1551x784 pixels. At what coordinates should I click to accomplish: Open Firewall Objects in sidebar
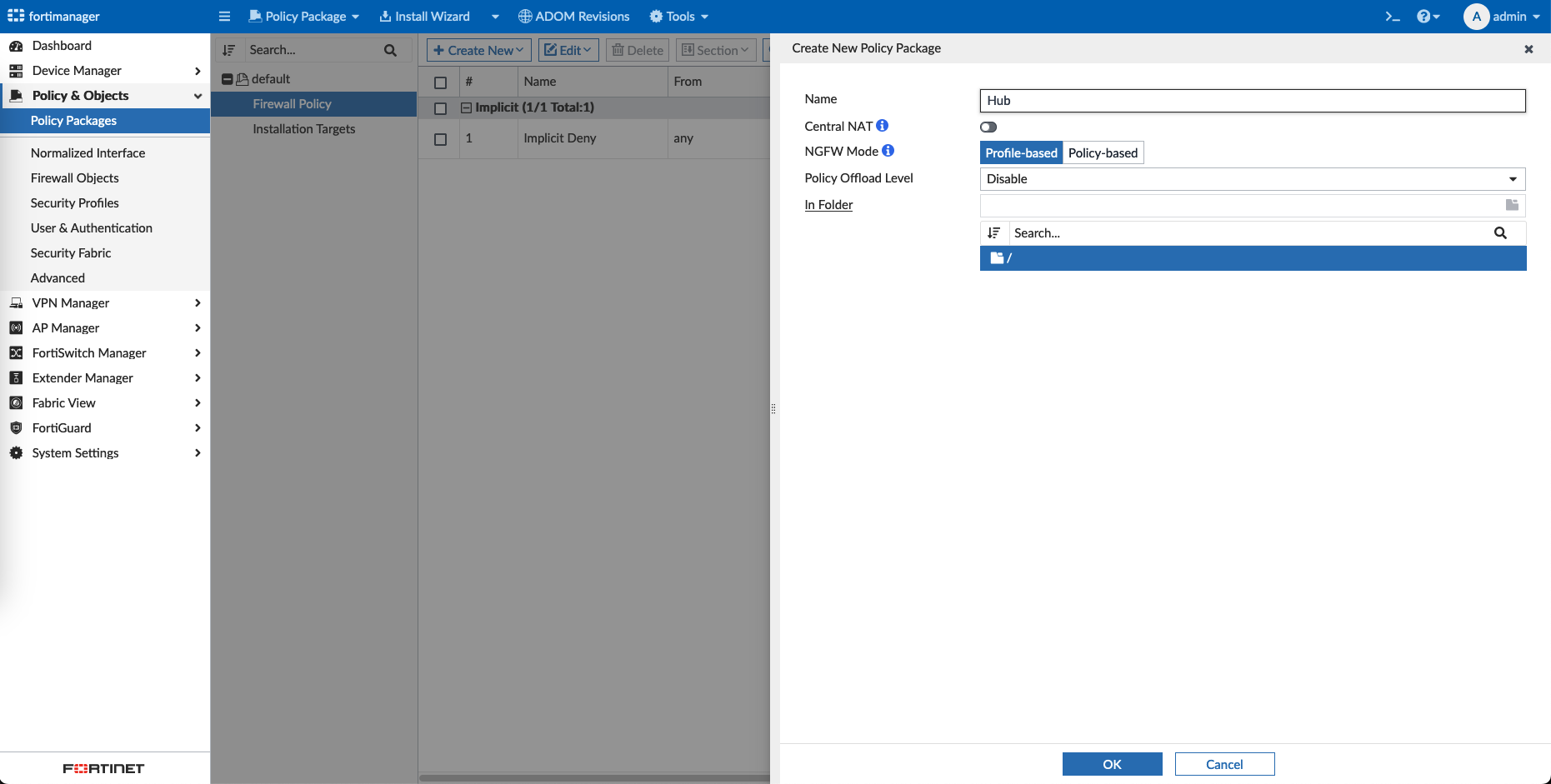click(75, 178)
